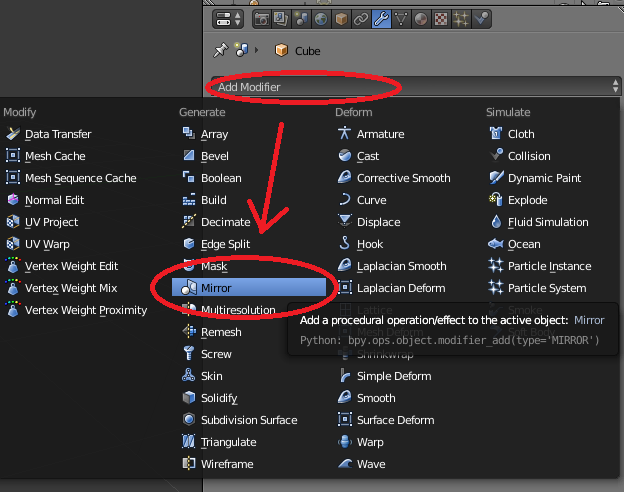The image size is (624, 492).
Task: Add the Mesh Cache modifier
Action: tap(45, 156)
